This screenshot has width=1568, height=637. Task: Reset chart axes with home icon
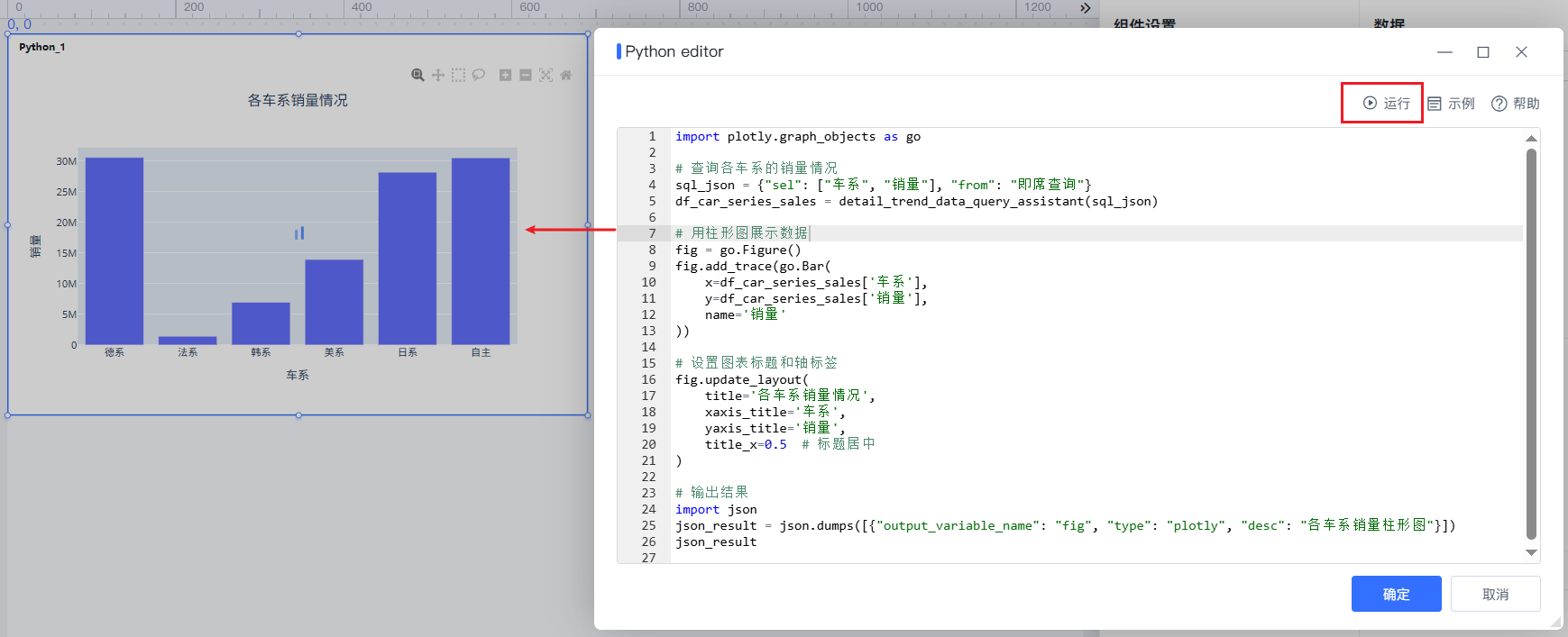point(566,75)
